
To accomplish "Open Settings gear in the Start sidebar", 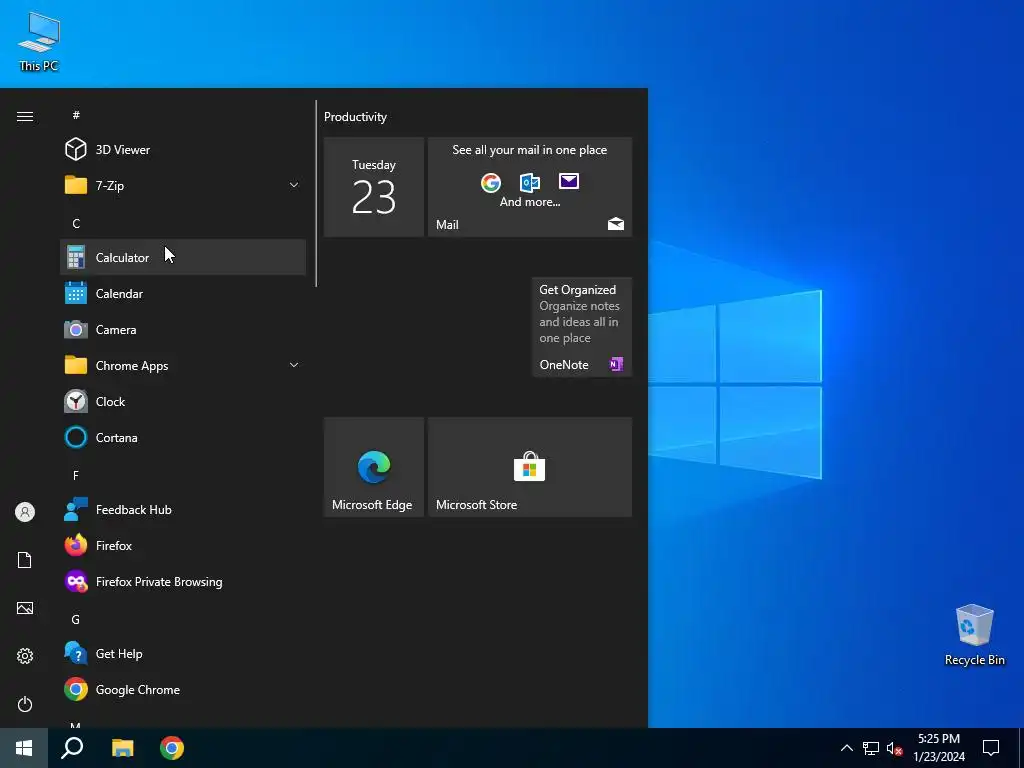I will pyautogui.click(x=25, y=656).
